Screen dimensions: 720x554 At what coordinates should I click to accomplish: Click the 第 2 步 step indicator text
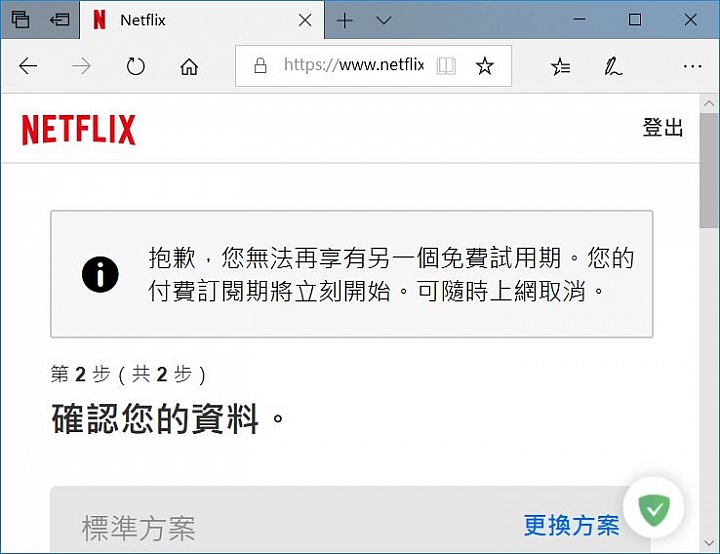(x=128, y=374)
